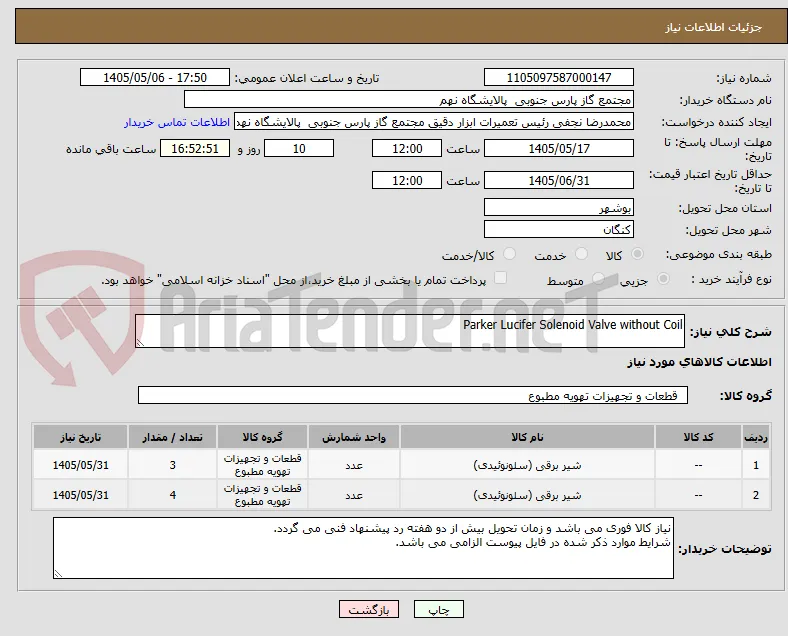Image resolution: width=788 pixels, height=636 pixels.
Task: Click the response deadline time field 12:00
Action: coord(407,148)
